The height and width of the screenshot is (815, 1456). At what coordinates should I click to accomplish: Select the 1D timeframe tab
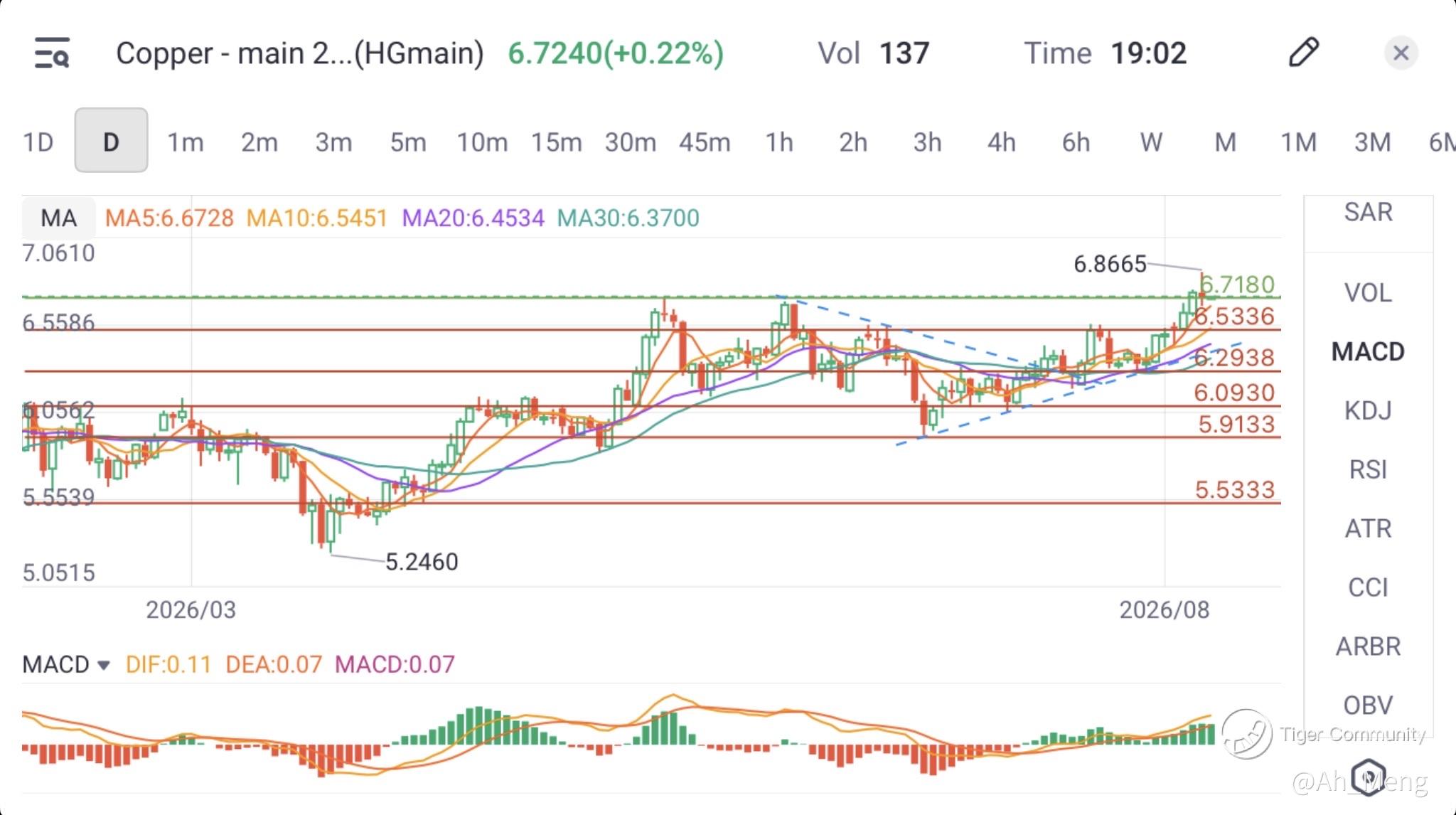pos(38,142)
